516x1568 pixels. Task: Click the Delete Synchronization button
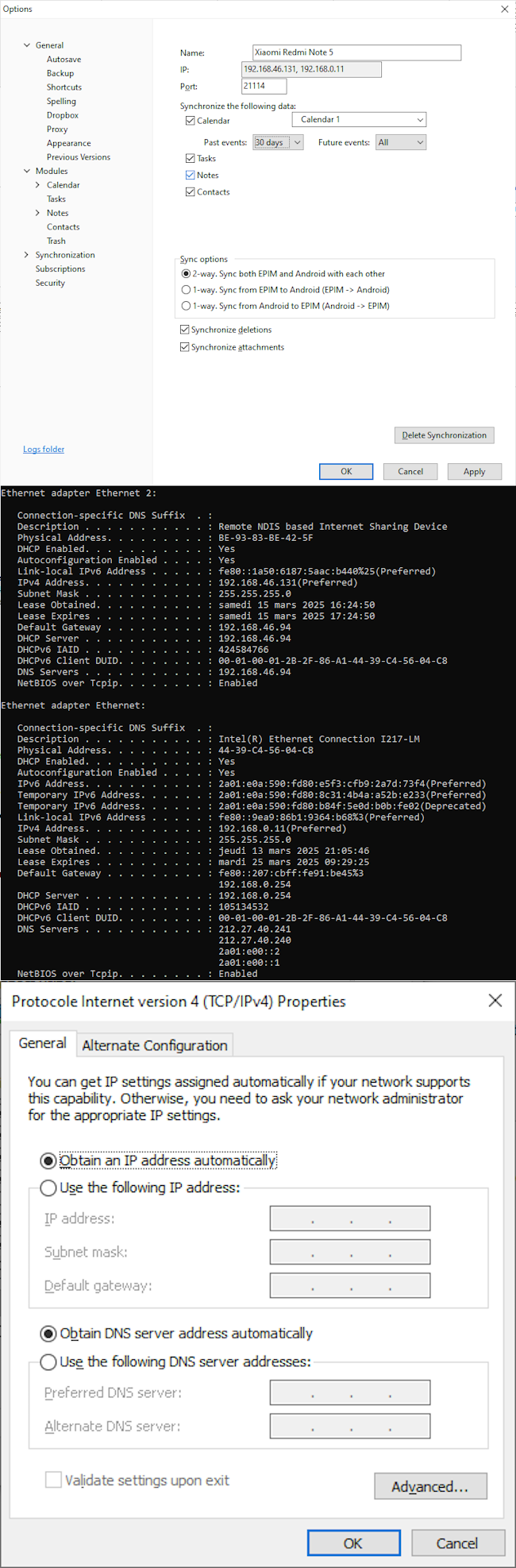[445, 435]
